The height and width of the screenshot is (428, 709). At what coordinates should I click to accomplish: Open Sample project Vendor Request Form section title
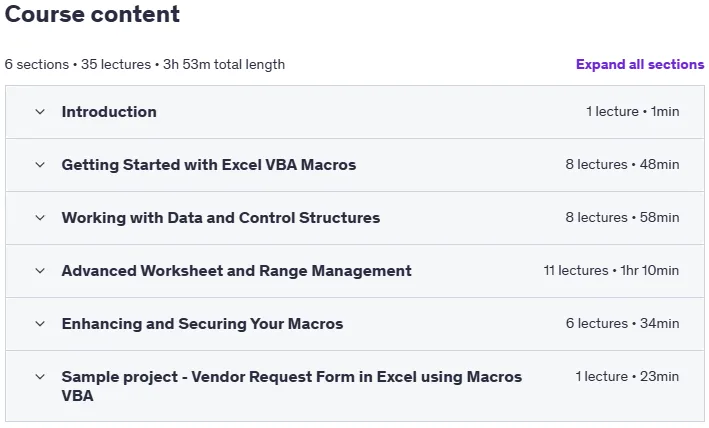click(x=292, y=386)
